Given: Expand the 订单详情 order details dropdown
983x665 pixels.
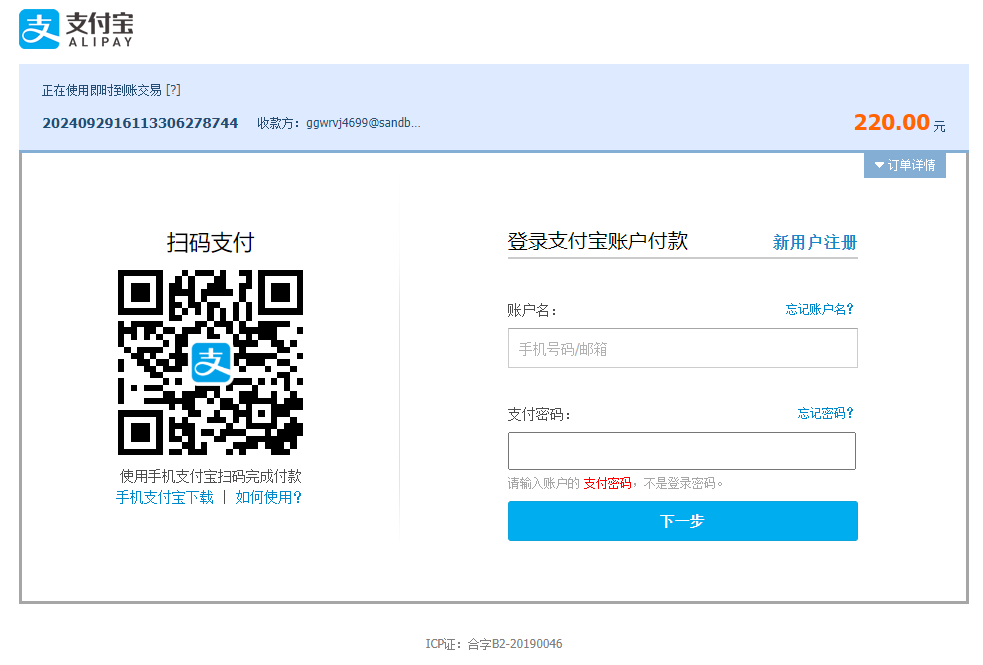Looking at the screenshot, I should click(905, 165).
